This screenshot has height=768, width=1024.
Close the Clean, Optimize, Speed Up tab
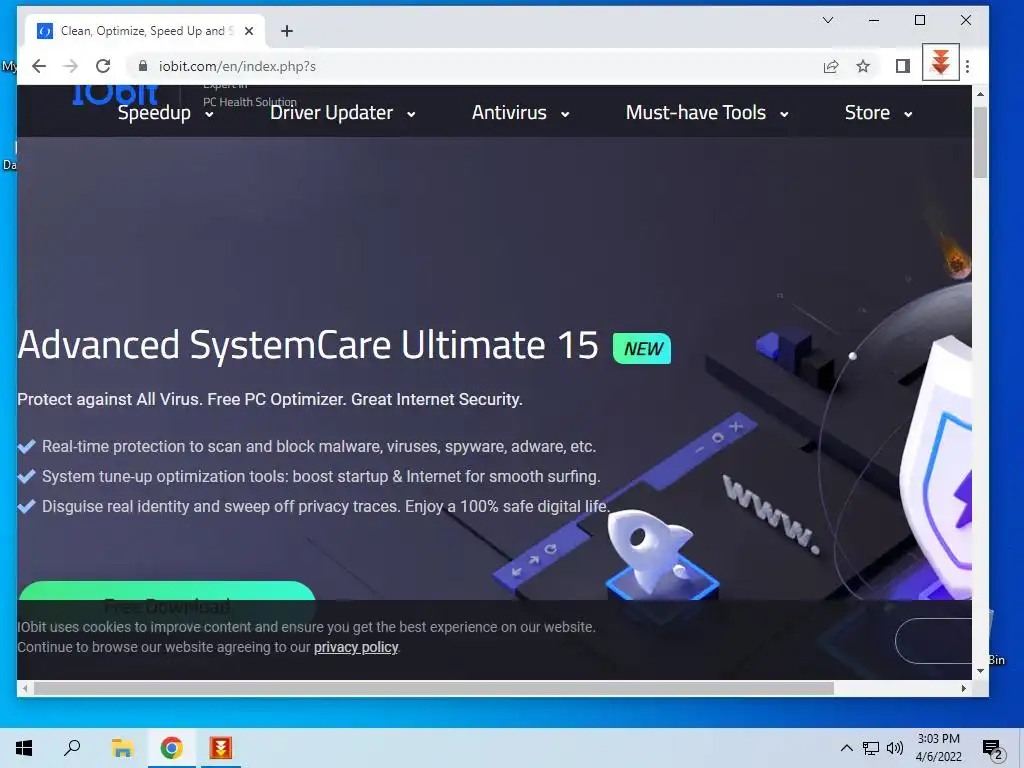pyautogui.click(x=249, y=31)
